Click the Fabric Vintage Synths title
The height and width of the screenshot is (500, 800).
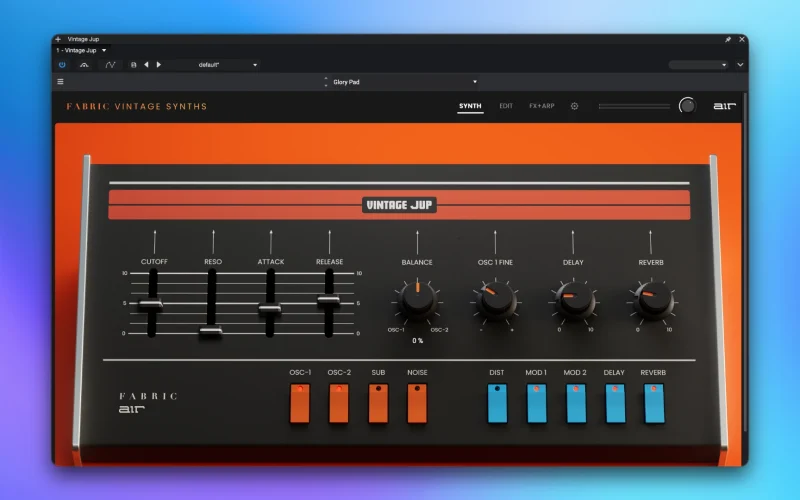[137, 106]
